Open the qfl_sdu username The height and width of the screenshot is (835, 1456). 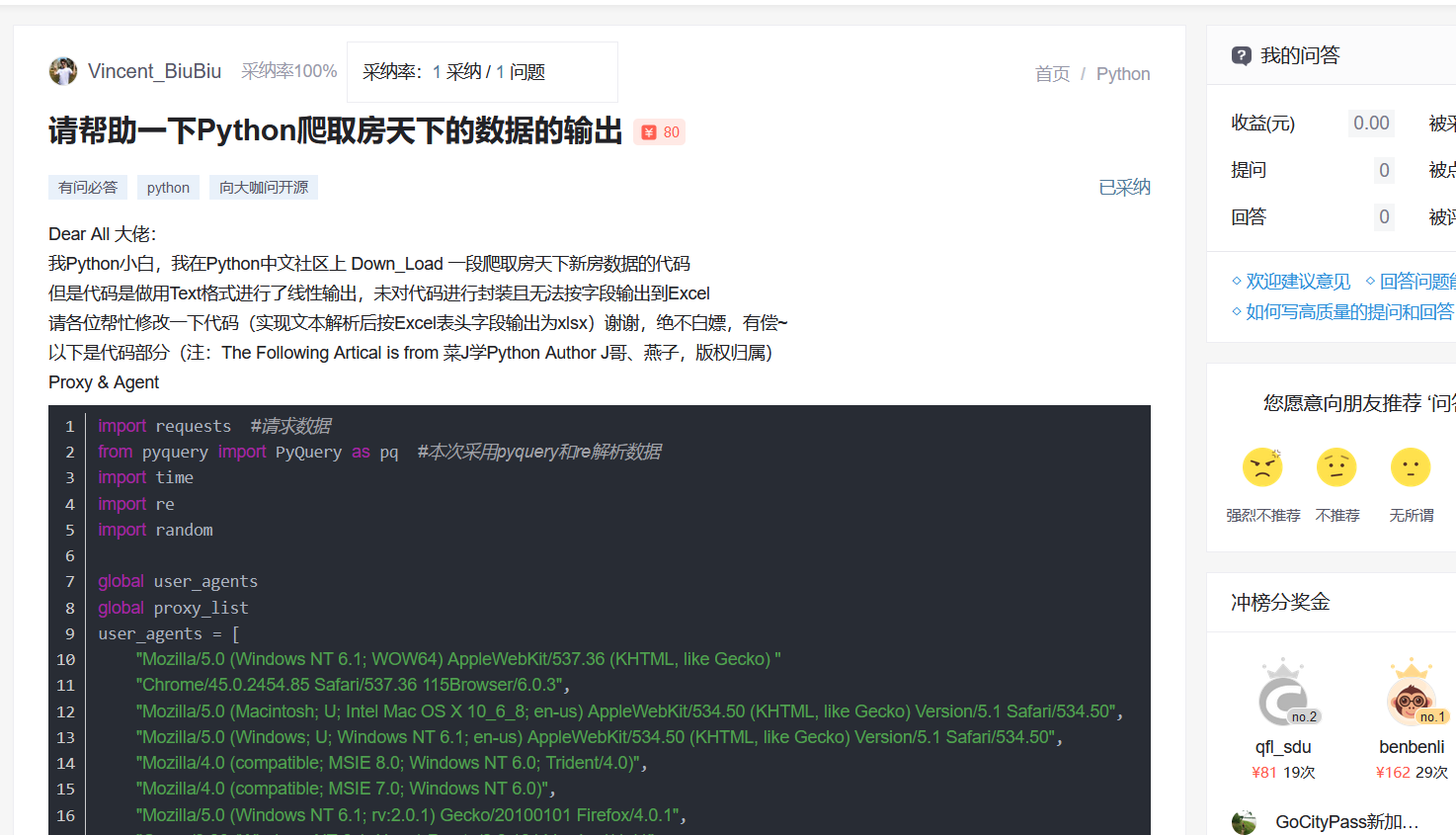click(1283, 747)
